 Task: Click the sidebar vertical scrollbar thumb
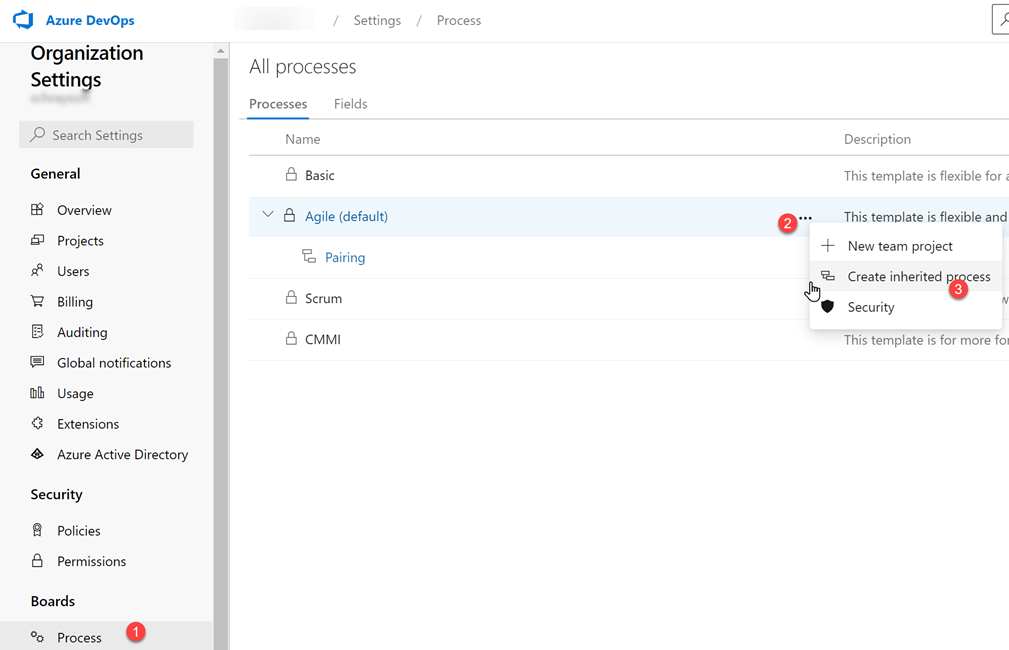[221, 354]
